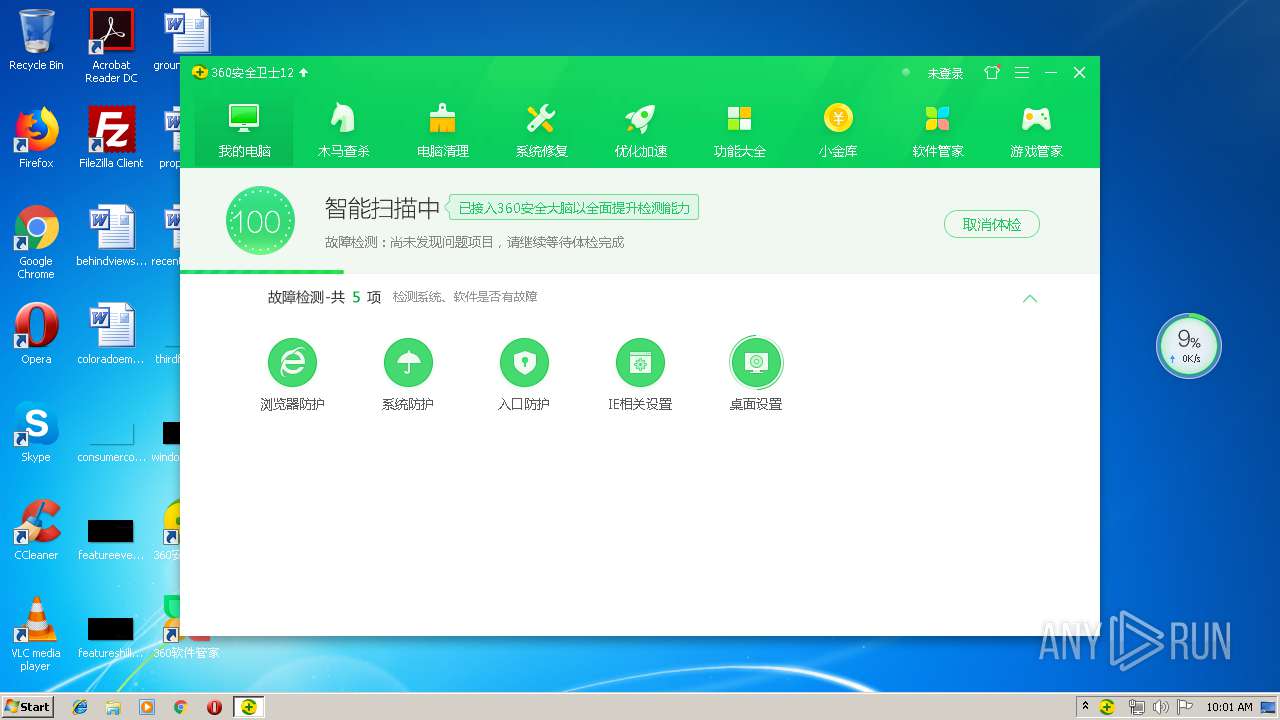Open the 电脑清理 tab
This screenshot has width=1280, height=720.
[442, 130]
